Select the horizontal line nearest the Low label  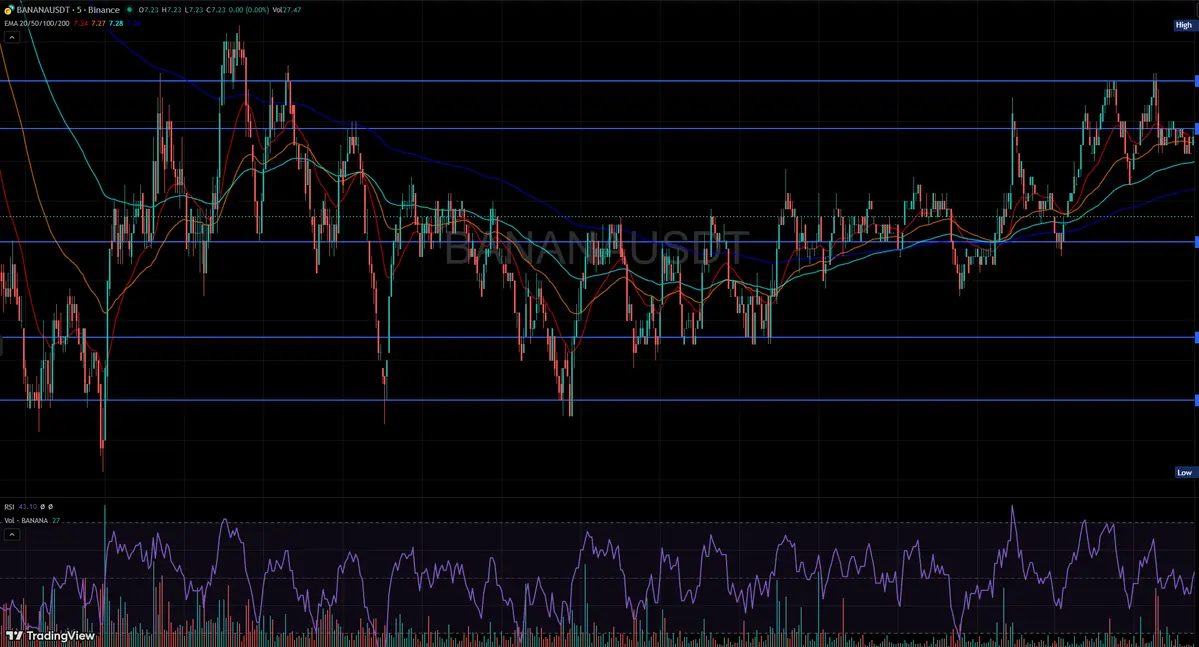(596, 400)
